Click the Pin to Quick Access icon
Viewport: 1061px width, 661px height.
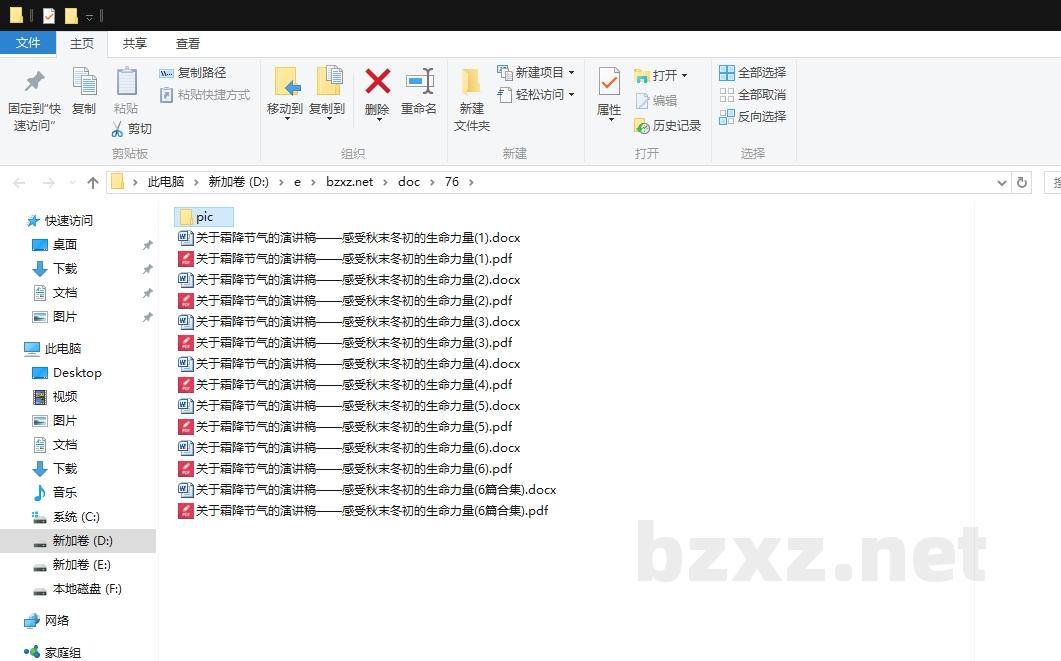coord(35,82)
